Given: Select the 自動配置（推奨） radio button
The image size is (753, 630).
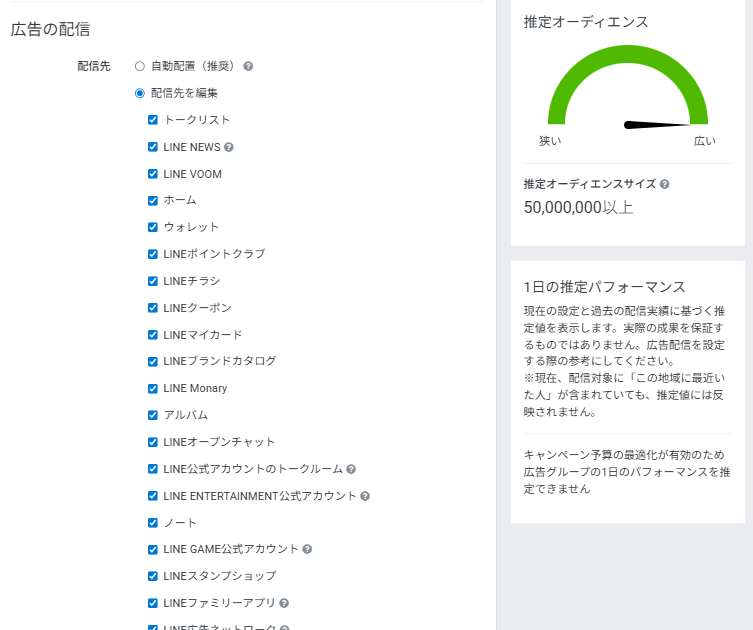Looking at the screenshot, I should pos(140,66).
